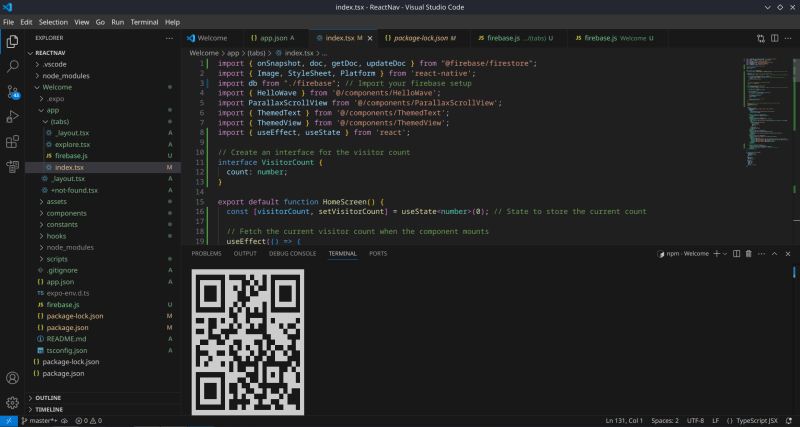The height and width of the screenshot is (427, 800).
Task: Open Run and Debug view
Action: [x=12, y=116]
